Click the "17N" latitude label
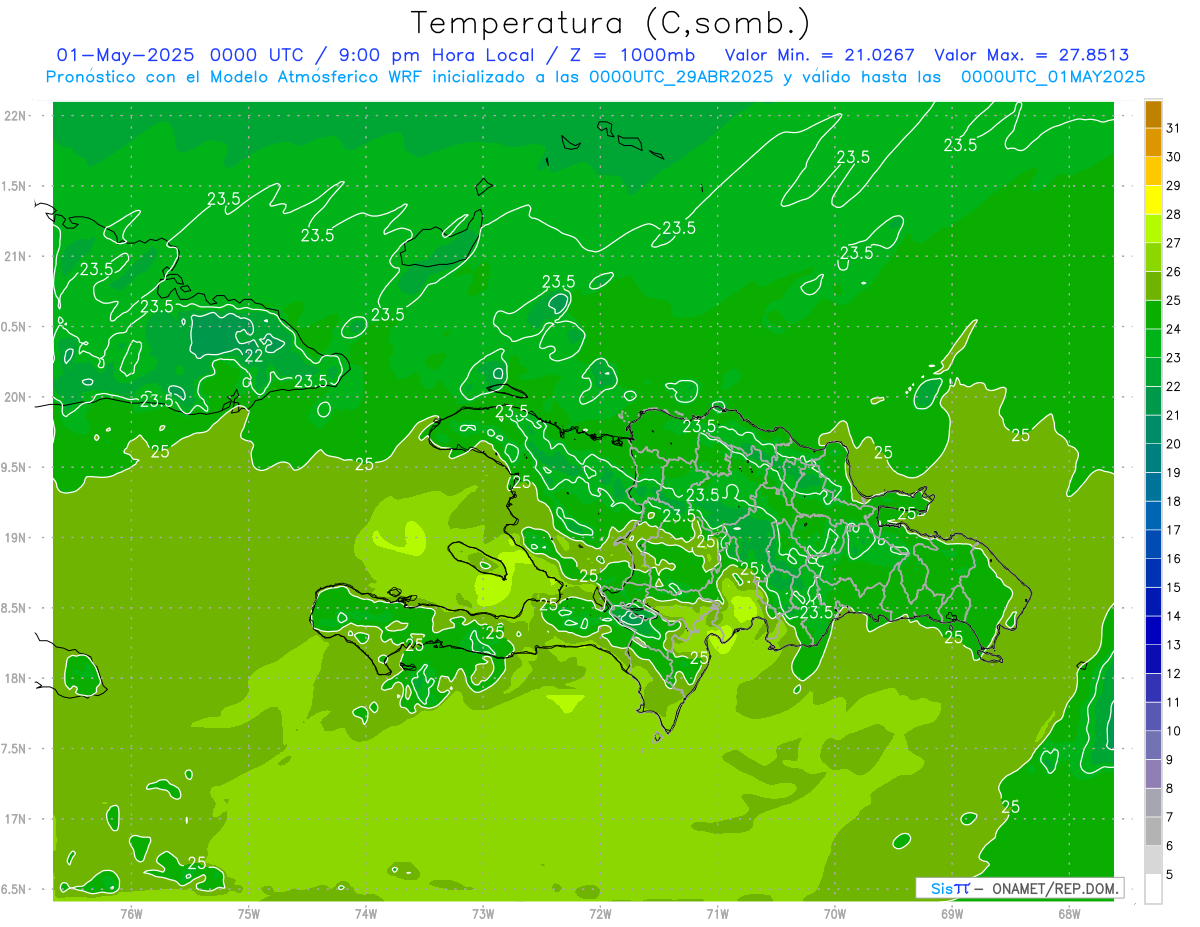Screen dimensions: 1200x927 pyautogui.click(x=16, y=819)
